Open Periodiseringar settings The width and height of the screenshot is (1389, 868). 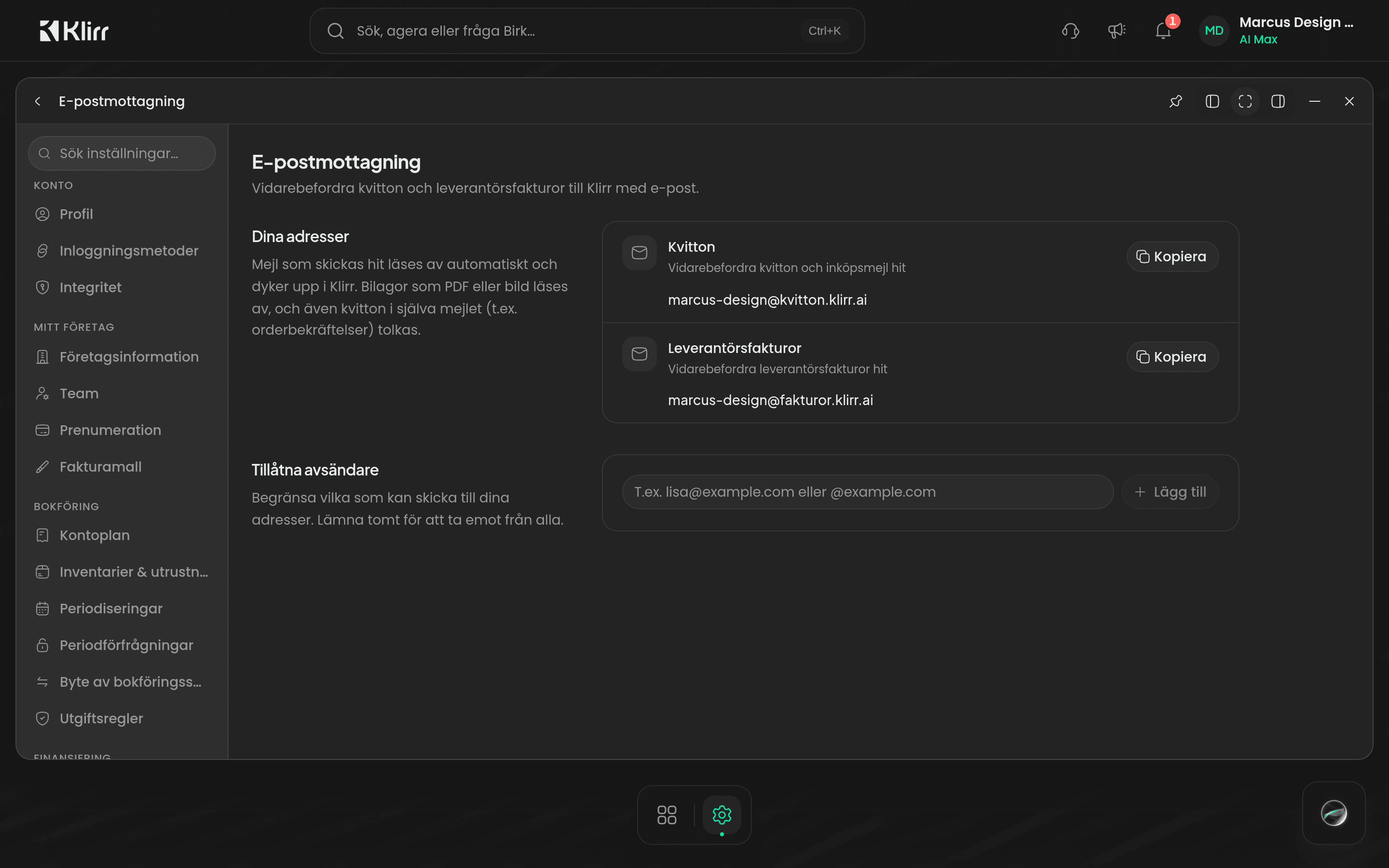122,609
